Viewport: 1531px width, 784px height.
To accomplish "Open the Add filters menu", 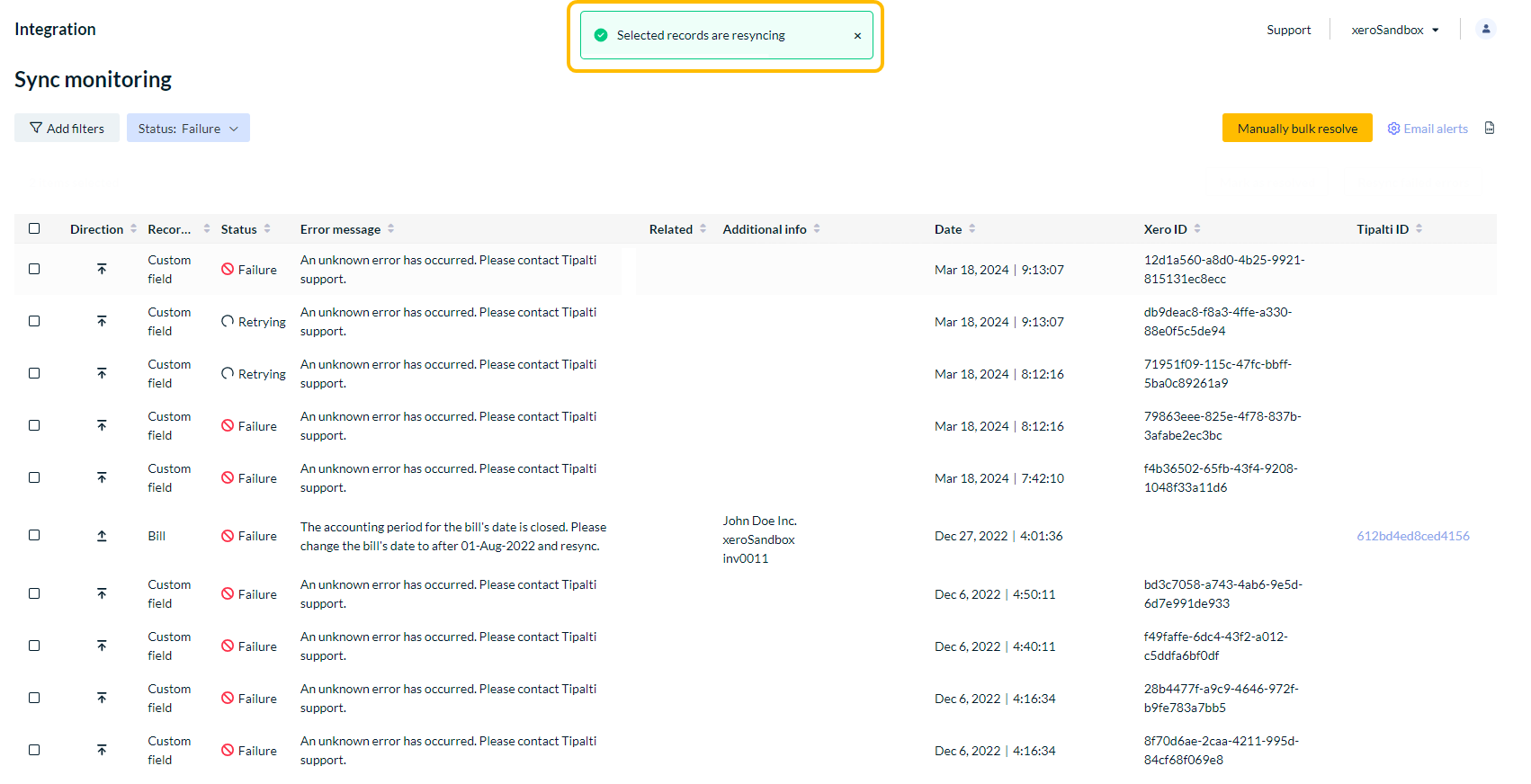I will [x=67, y=129].
